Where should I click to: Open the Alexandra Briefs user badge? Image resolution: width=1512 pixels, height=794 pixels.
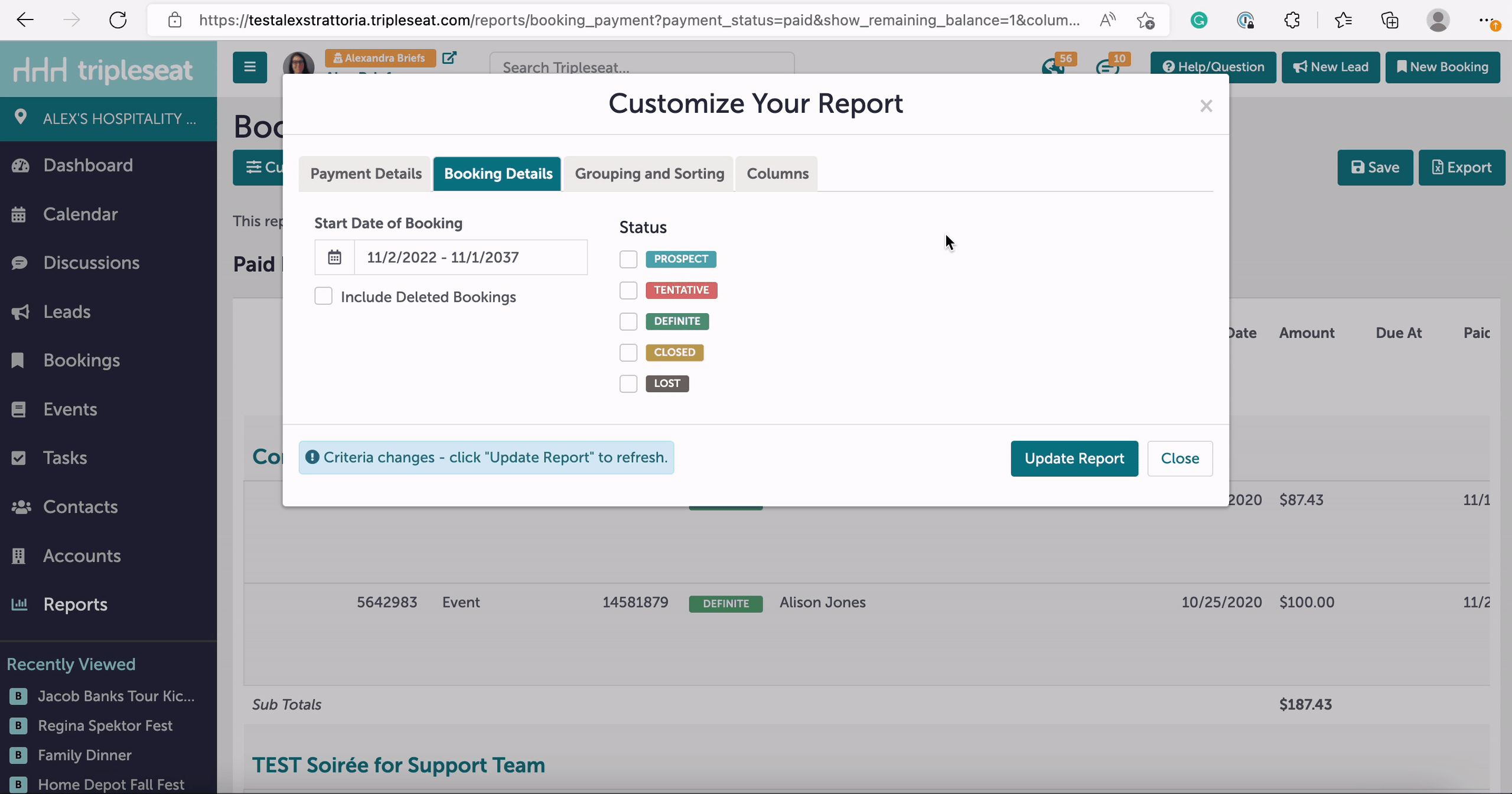(380, 58)
